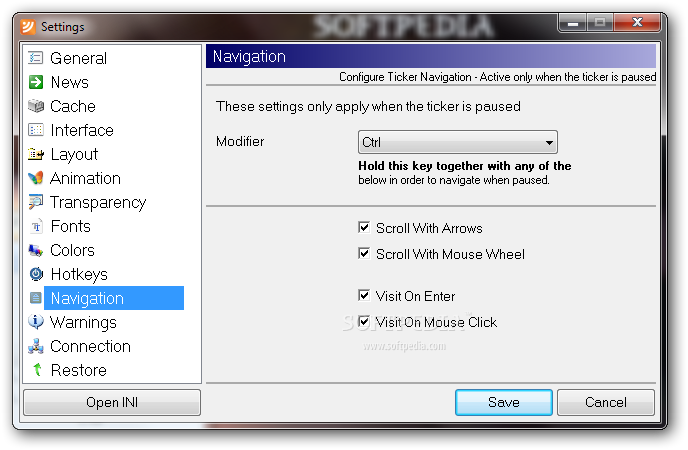Click the Navigation list icon

[x=35, y=298]
